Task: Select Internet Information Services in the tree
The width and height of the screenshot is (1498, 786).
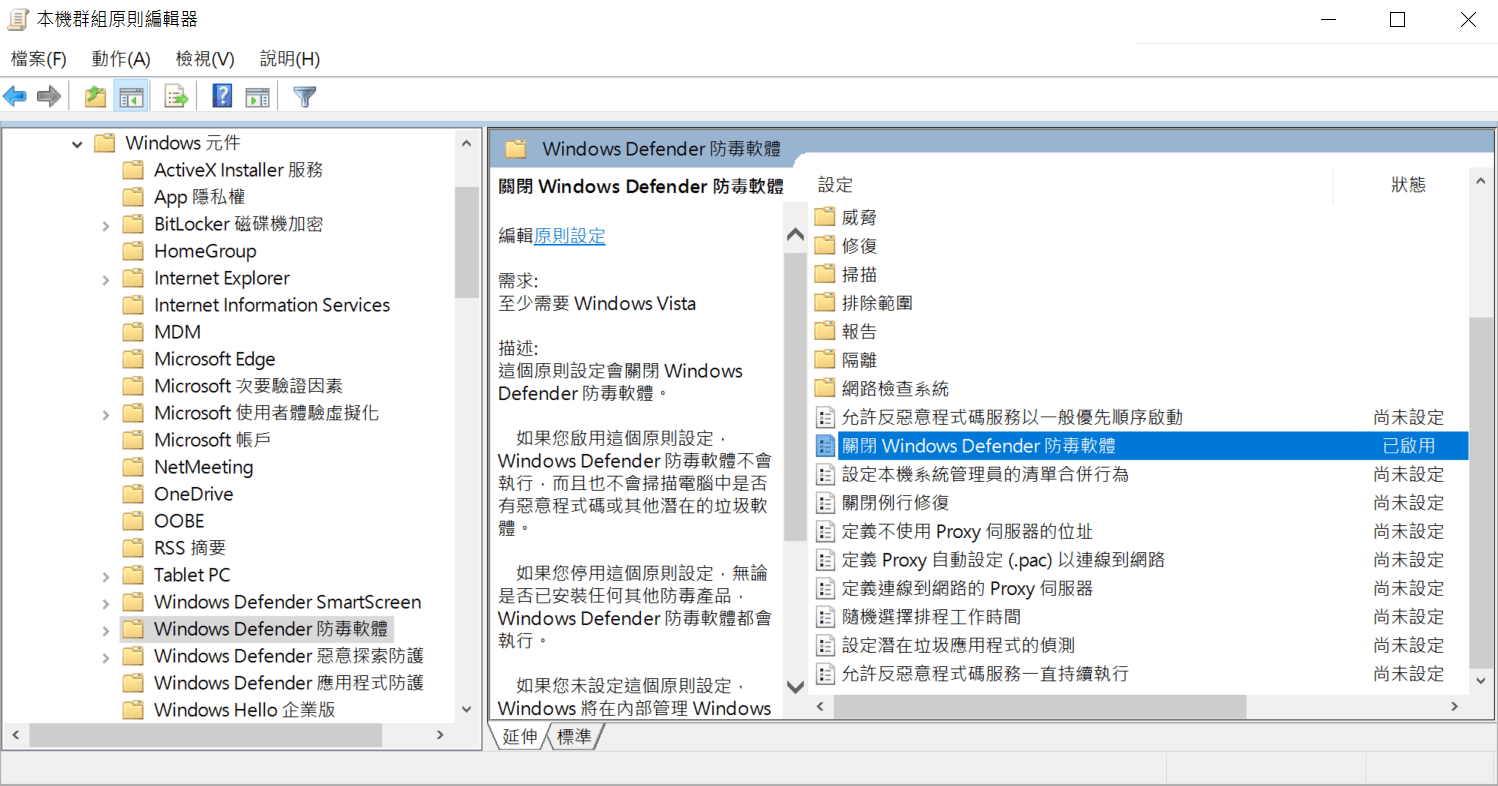Action: pos(272,305)
